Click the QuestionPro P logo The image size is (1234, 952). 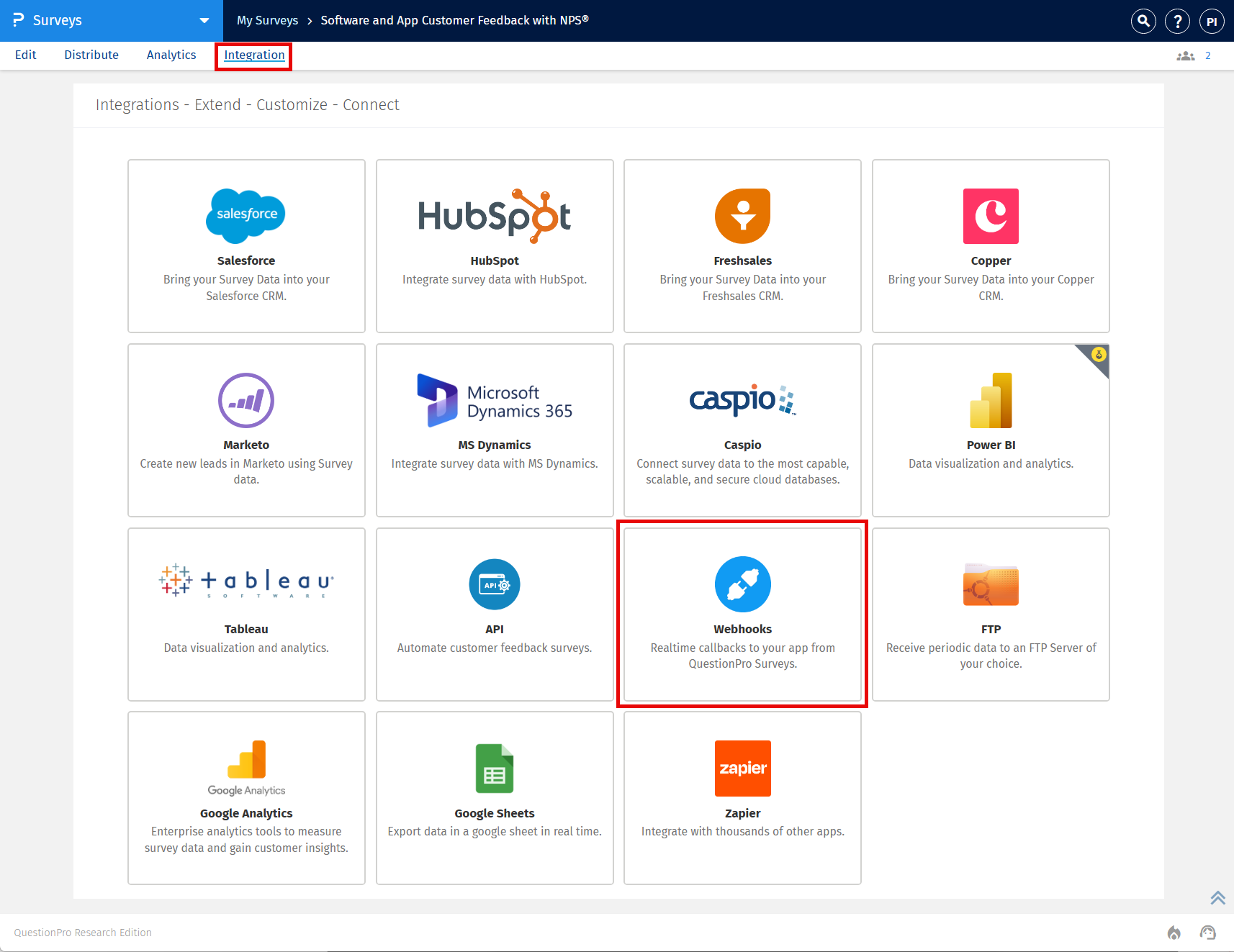(19, 20)
